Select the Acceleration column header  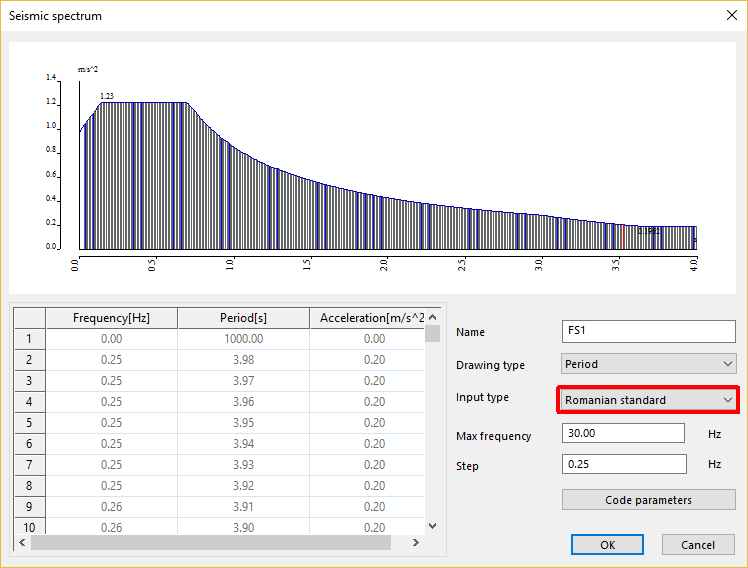point(367,318)
